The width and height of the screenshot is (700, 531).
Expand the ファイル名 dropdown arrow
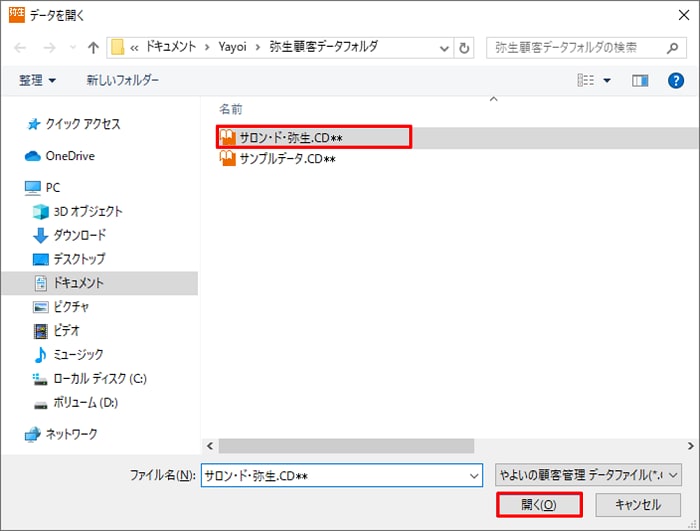click(474, 476)
